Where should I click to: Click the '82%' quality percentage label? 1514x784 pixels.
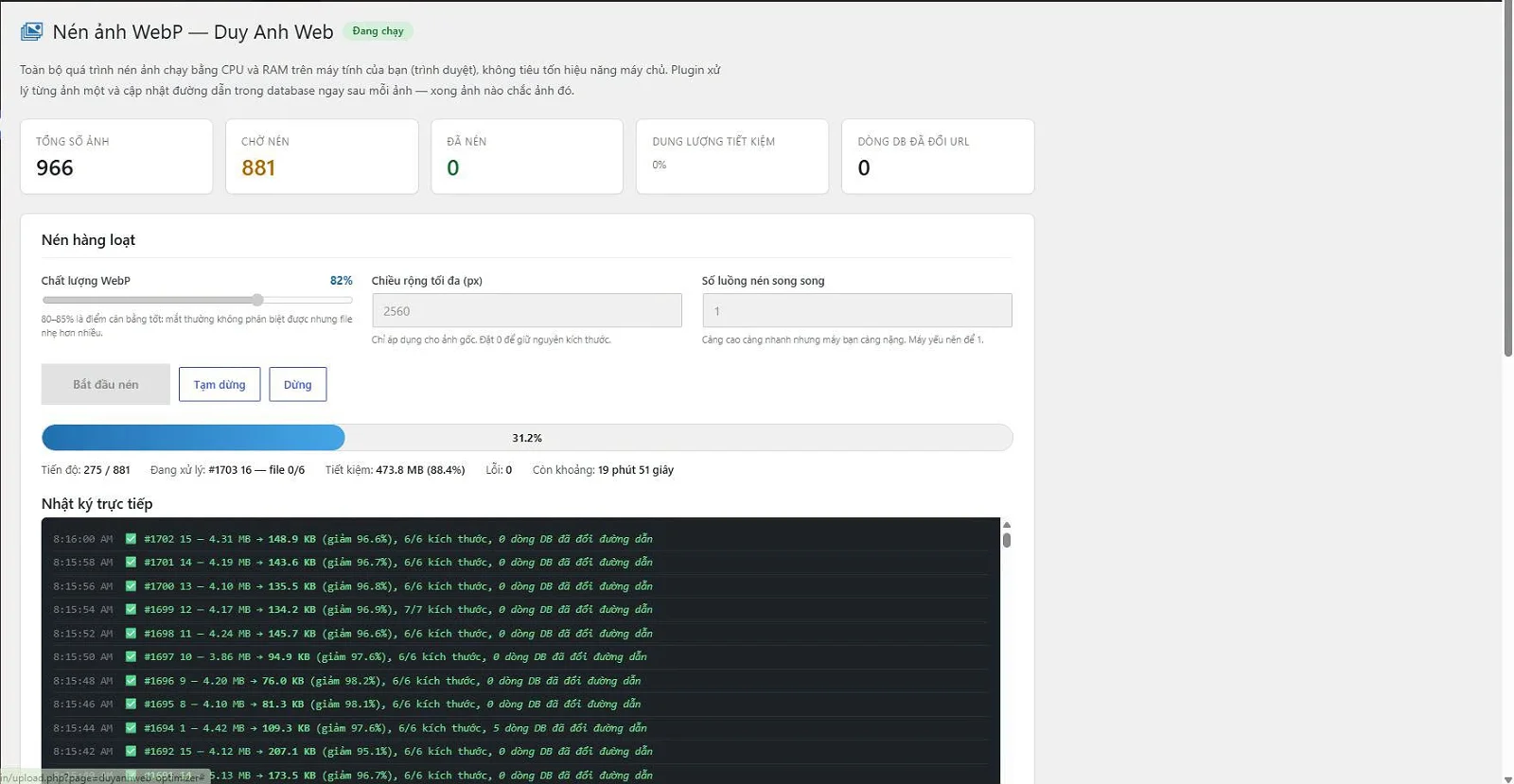tap(341, 281)
